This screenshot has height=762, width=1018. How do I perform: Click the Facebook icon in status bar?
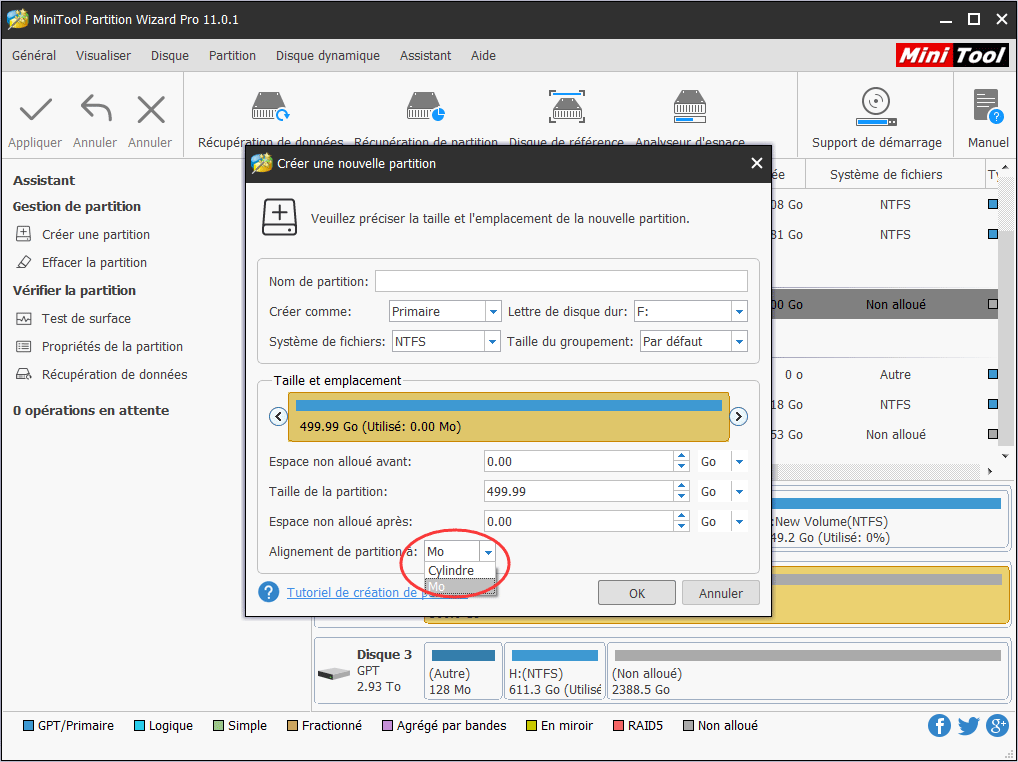[x=939, y=725]
